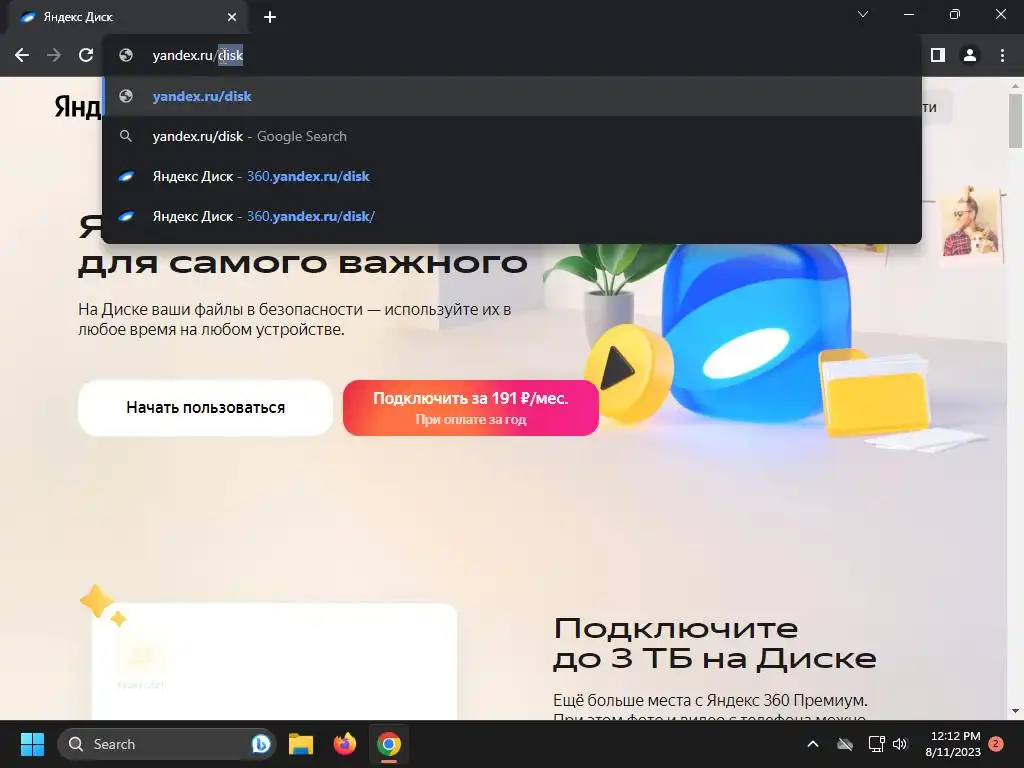
Task: Click the Chrome icon in the taskbar
Action: pos(389,744)
